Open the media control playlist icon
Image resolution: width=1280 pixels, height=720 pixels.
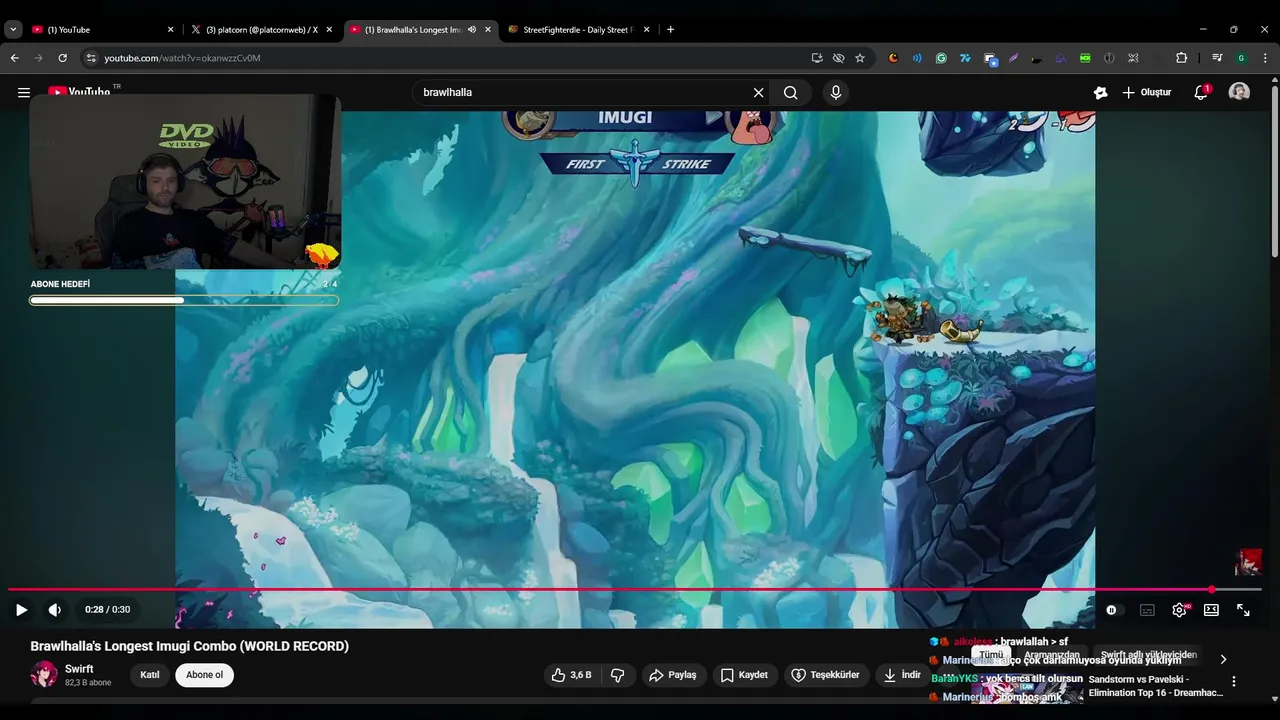coord(1217,58)
